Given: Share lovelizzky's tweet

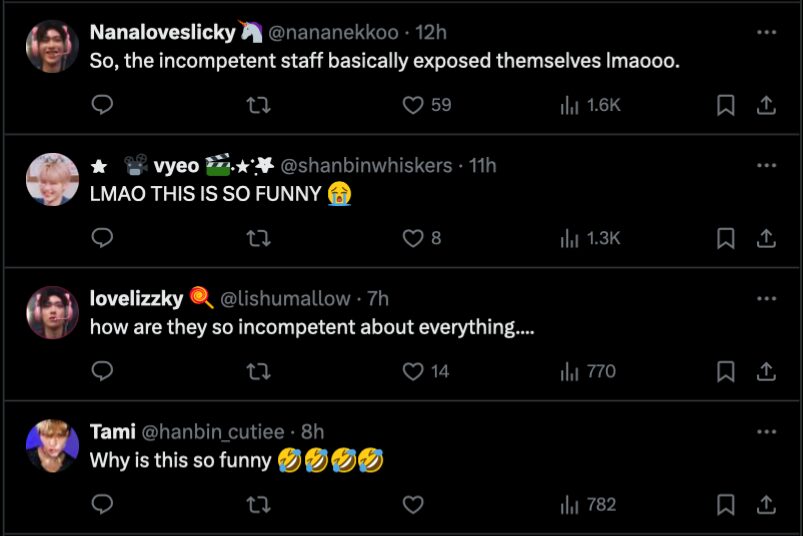Looking at the screenshot, I should tap(766, 371).
